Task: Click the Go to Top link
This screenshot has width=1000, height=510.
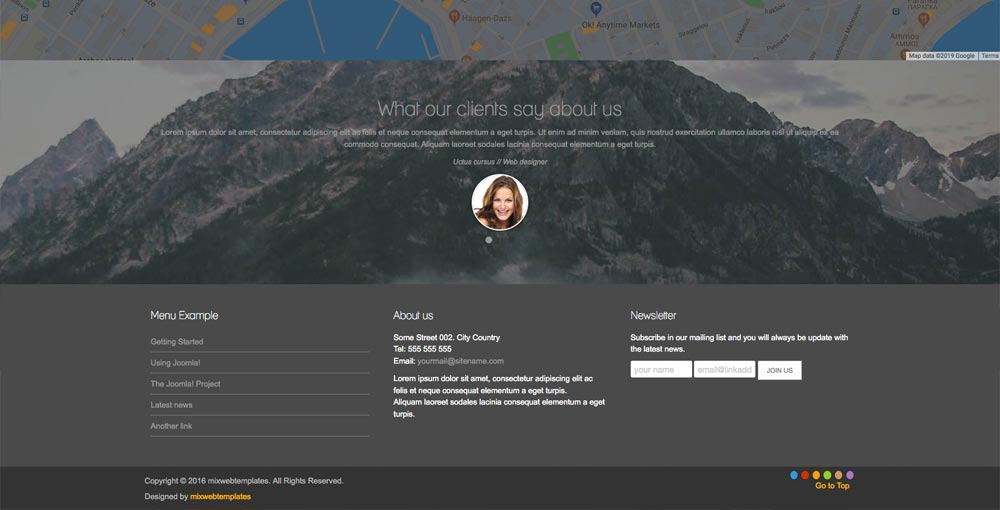Action: (x=832, y=486)
